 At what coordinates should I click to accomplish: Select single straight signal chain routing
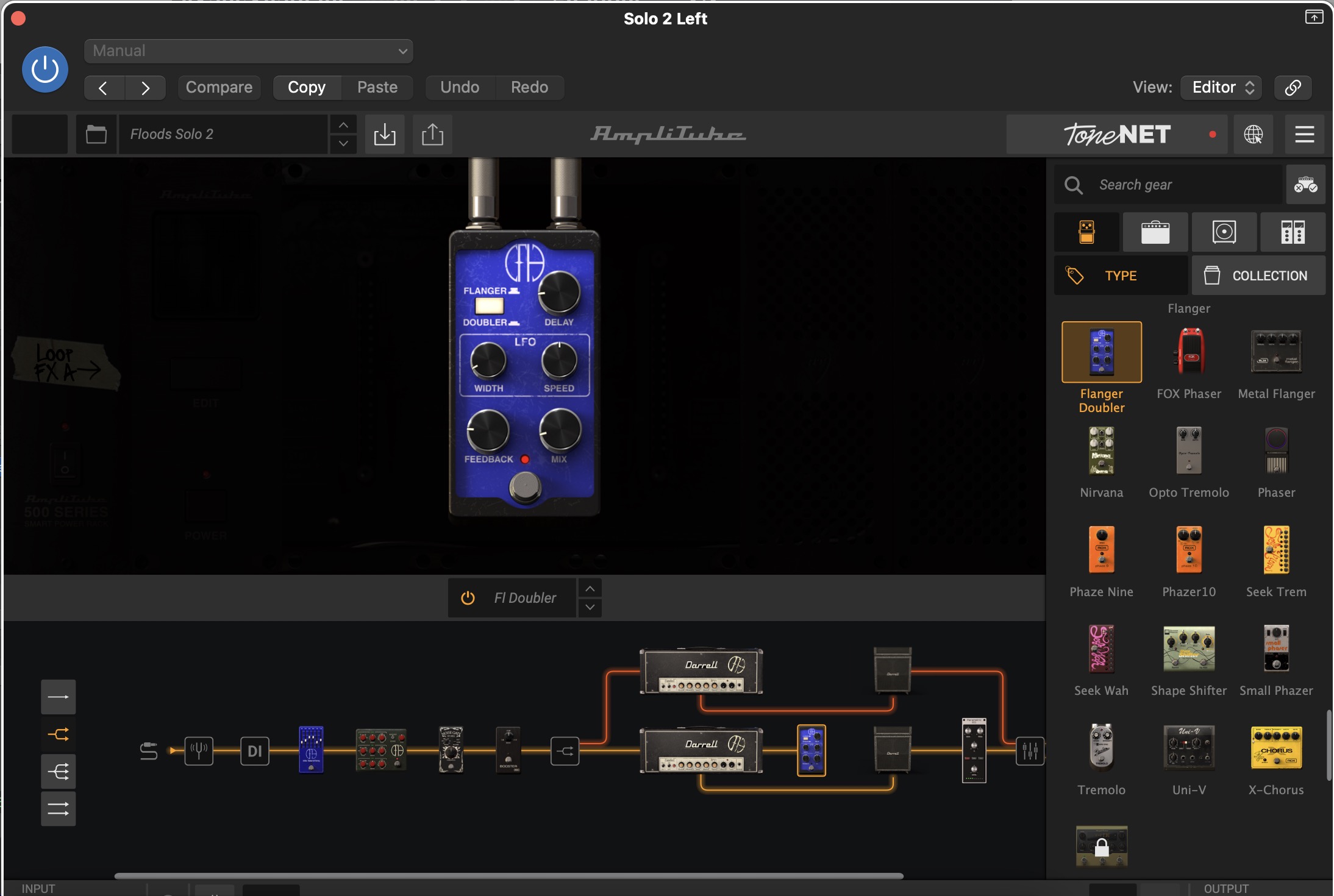pos(59,697)
